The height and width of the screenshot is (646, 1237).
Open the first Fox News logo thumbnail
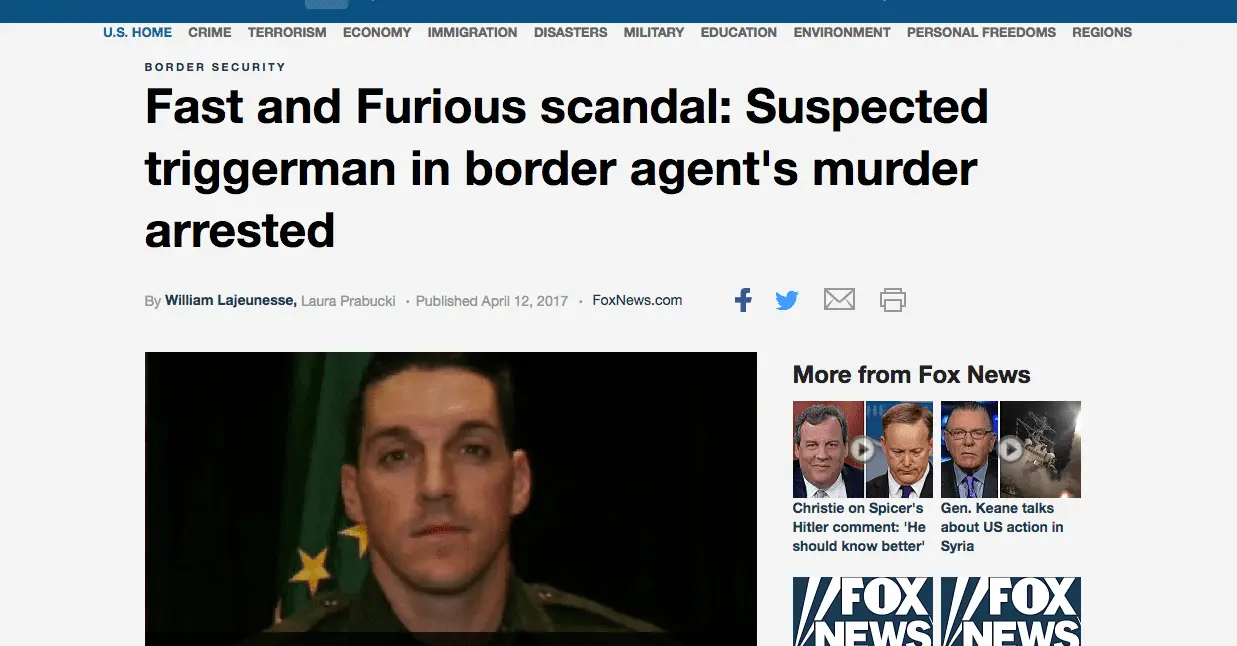coord(863,611)
